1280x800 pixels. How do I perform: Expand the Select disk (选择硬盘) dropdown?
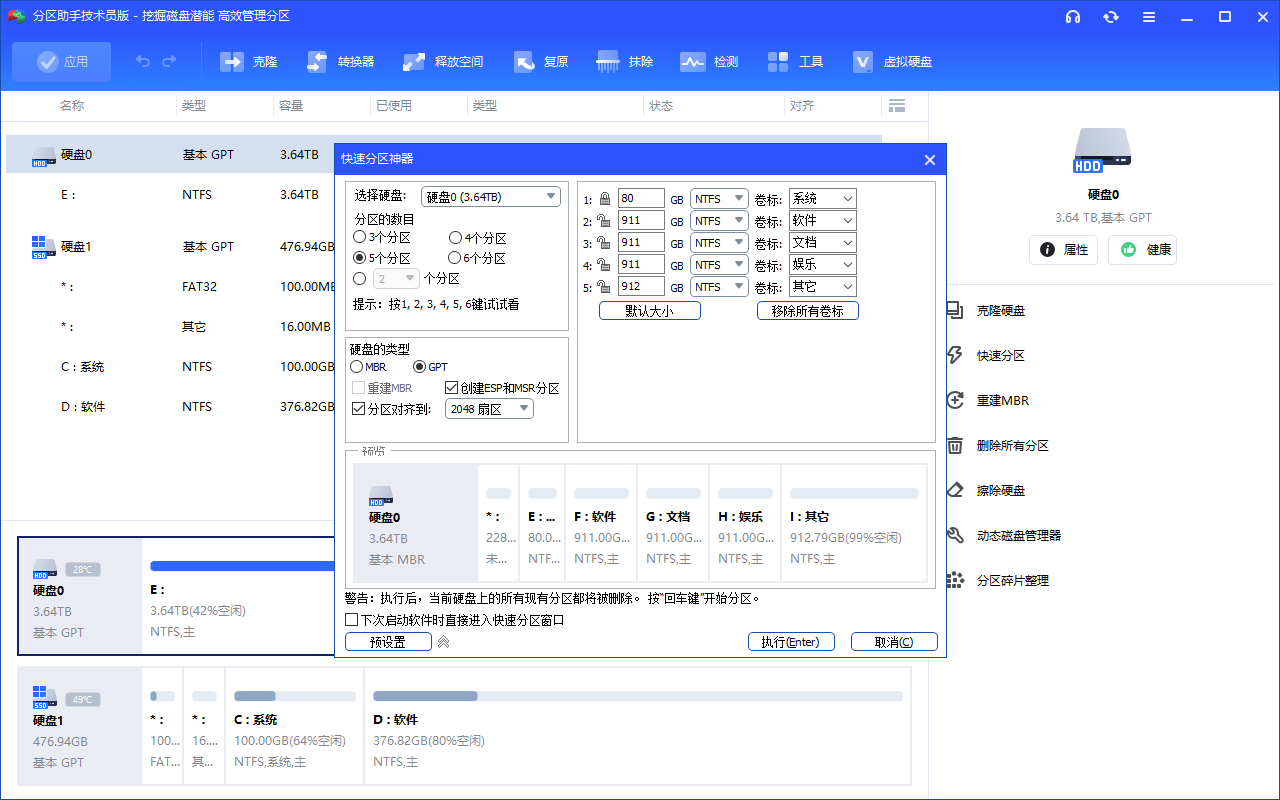490,197
